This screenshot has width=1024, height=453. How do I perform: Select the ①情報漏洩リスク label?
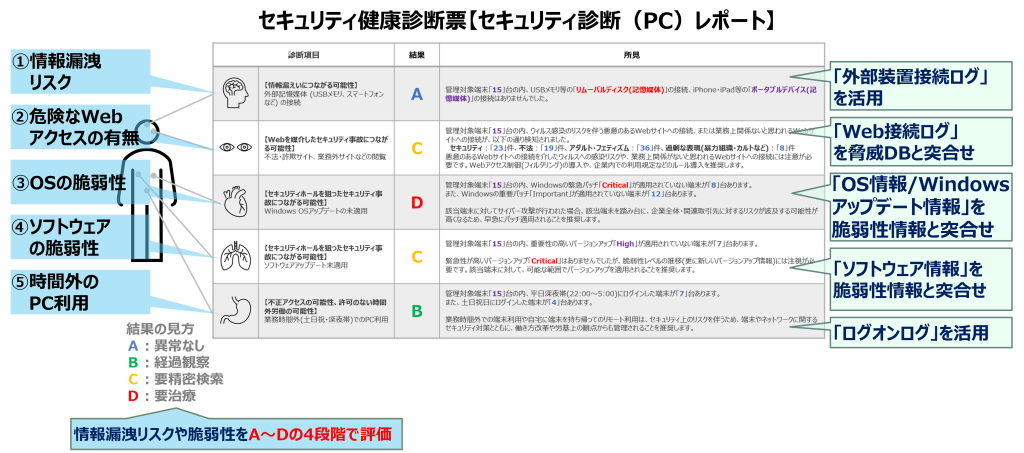pyautogui.click(x=69, y=71)
